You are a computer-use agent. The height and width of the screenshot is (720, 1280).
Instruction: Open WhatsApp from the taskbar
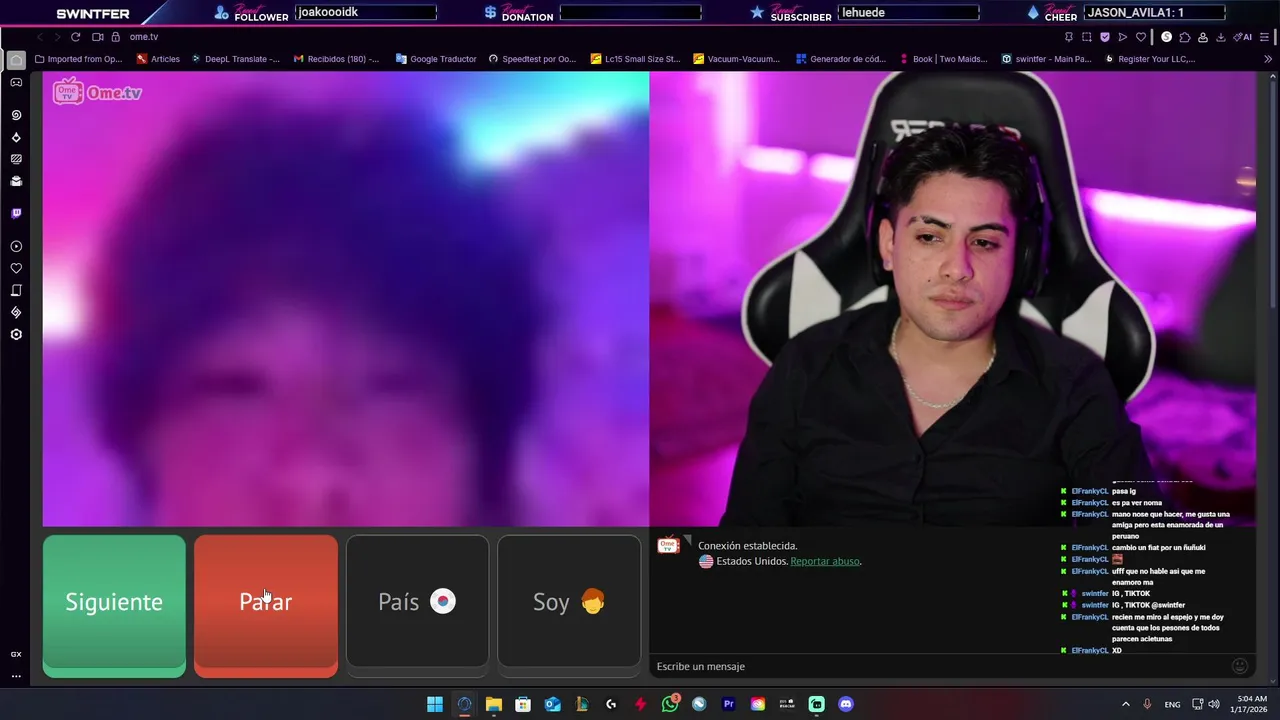(x=670, y=704)
